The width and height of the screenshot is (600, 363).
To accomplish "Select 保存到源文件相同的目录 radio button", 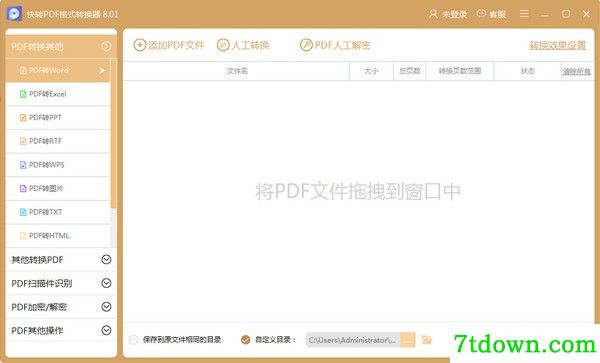I will click(x=134, y=340).
